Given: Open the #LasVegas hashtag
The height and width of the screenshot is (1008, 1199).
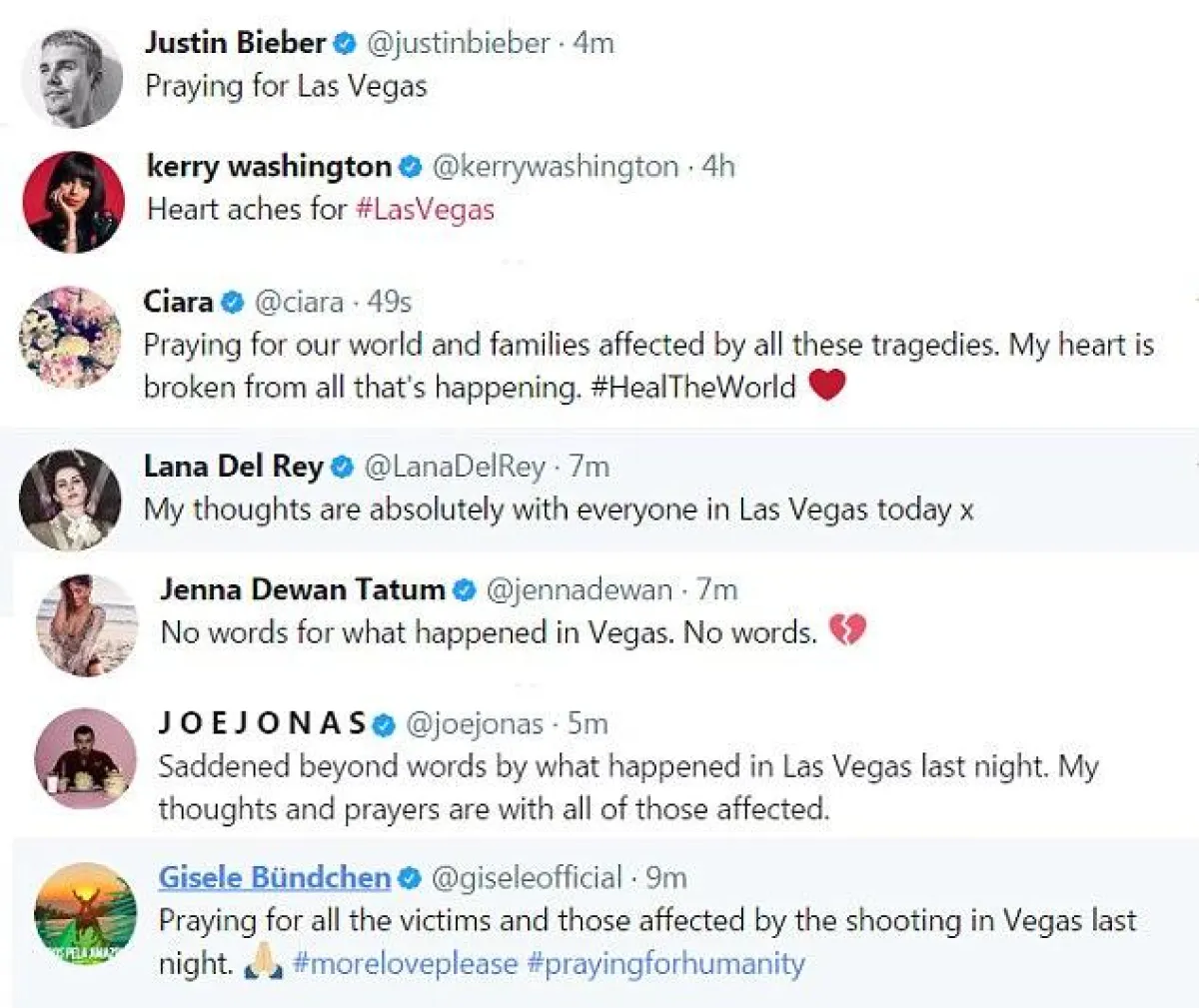Looking at the screenshot, I should [425, 210].
